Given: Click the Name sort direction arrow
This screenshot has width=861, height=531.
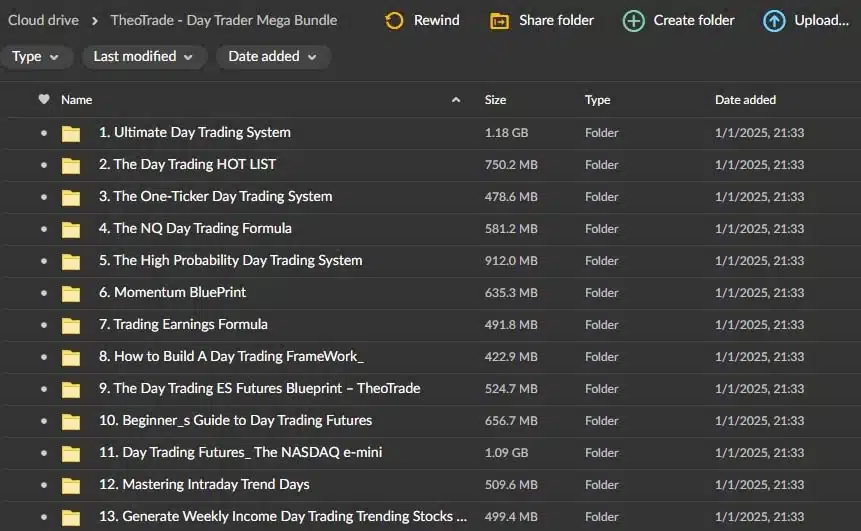Looking at the screenshot, I should coord(456,100).
